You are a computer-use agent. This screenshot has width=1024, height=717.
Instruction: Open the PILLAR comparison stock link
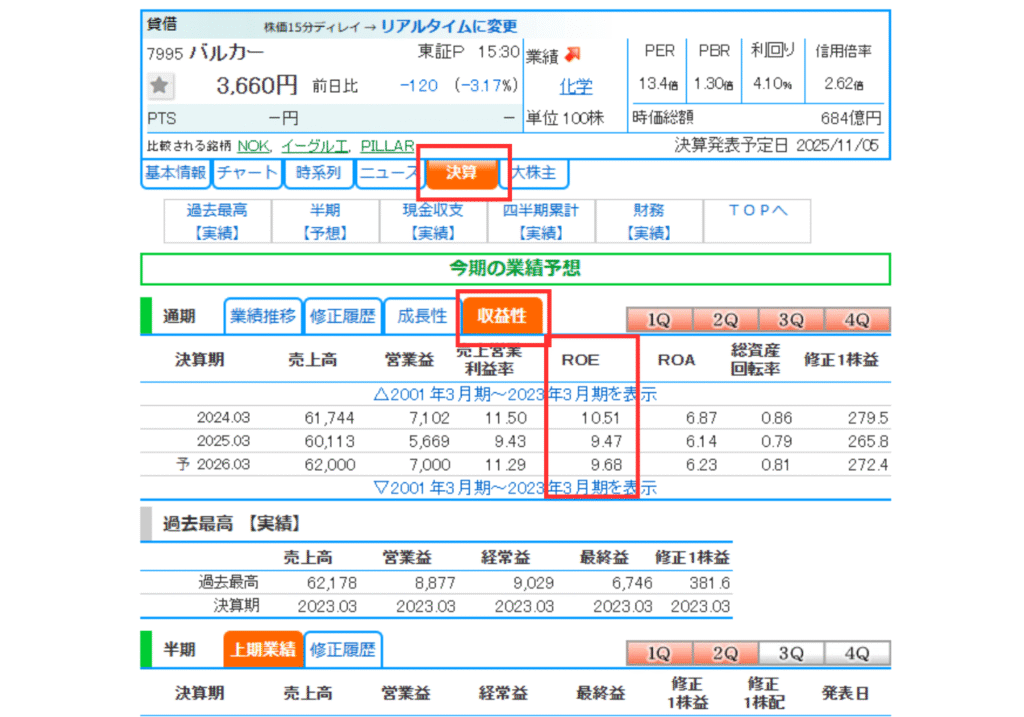(x=387, y=146)
